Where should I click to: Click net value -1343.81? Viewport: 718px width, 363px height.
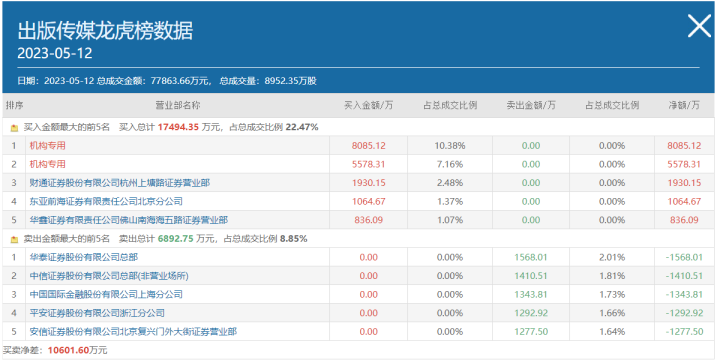click(684, 294)
